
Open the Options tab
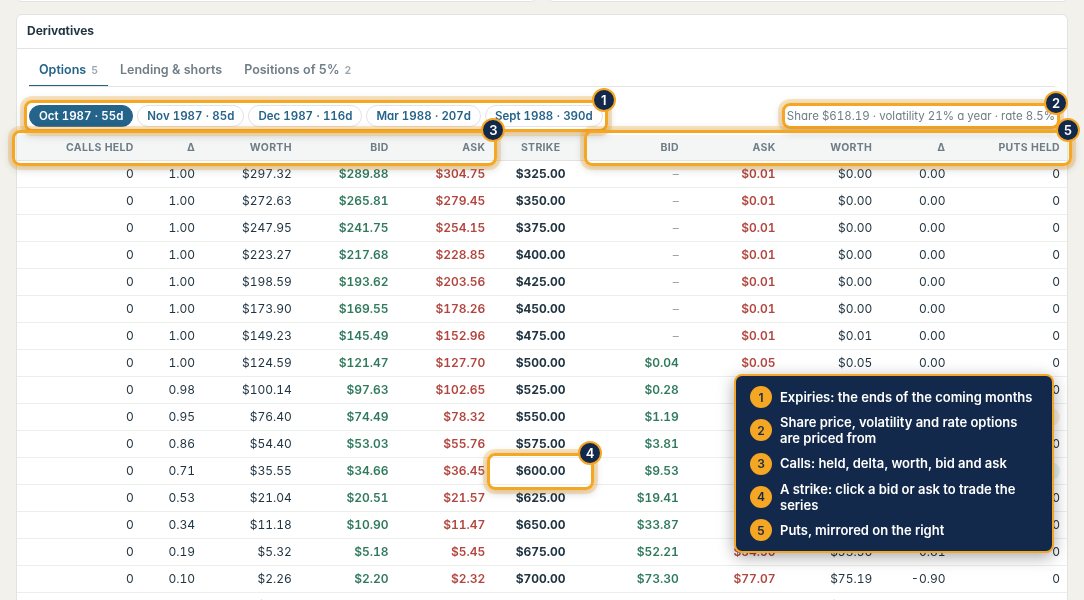(x=68, y=70)
